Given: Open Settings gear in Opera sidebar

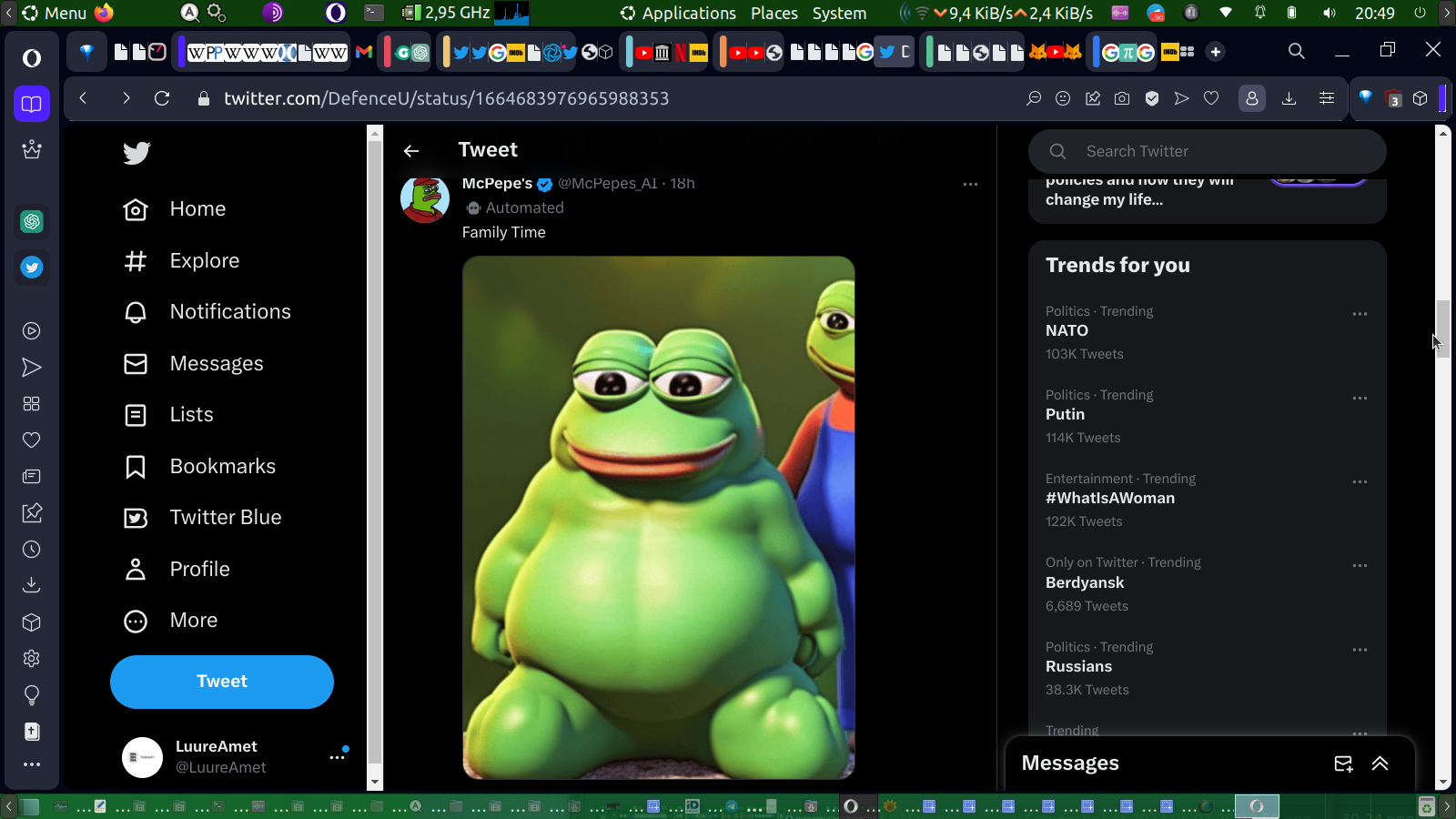Looking at the screenshot, I should click(x=32, y=659).
